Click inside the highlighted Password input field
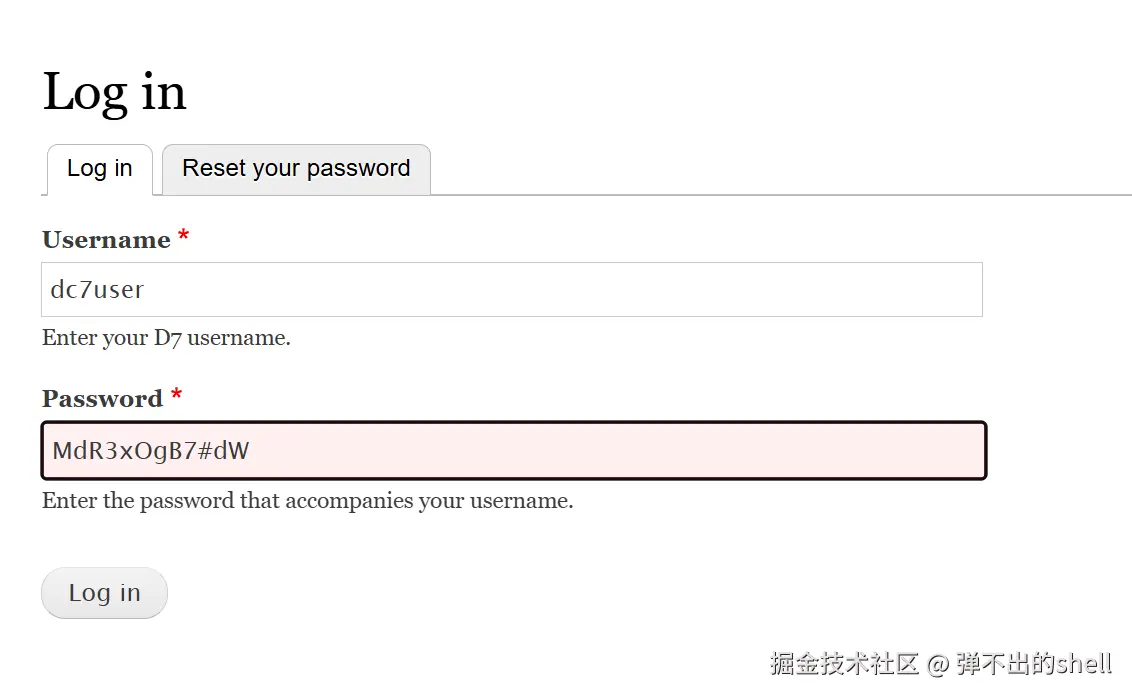The image size is (1132, 698). coord(500,450)
